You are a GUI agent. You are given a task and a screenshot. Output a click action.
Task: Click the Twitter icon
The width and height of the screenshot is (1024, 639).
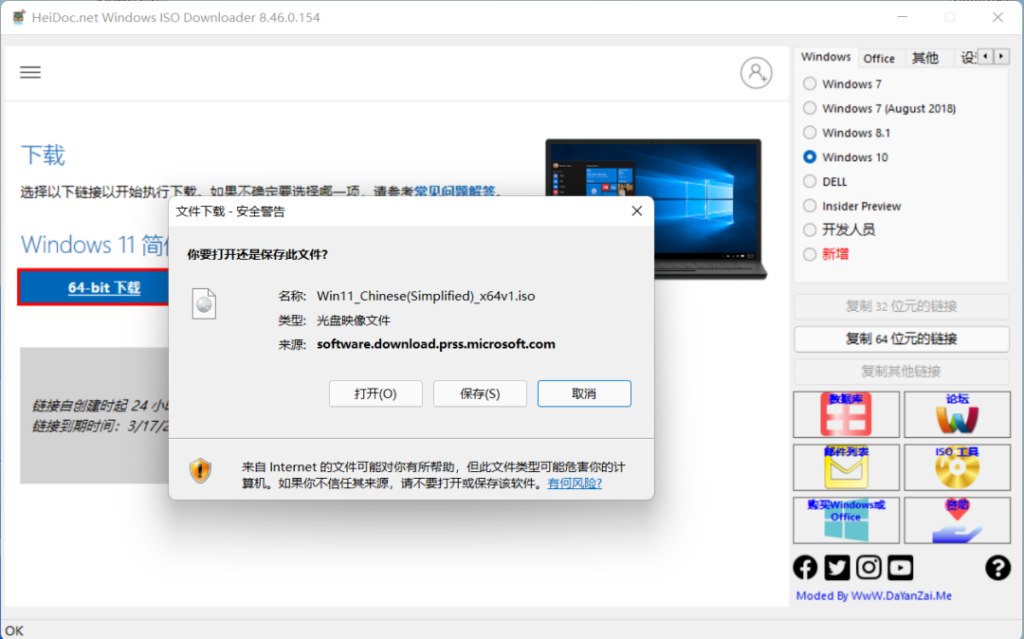pos(837,567)
